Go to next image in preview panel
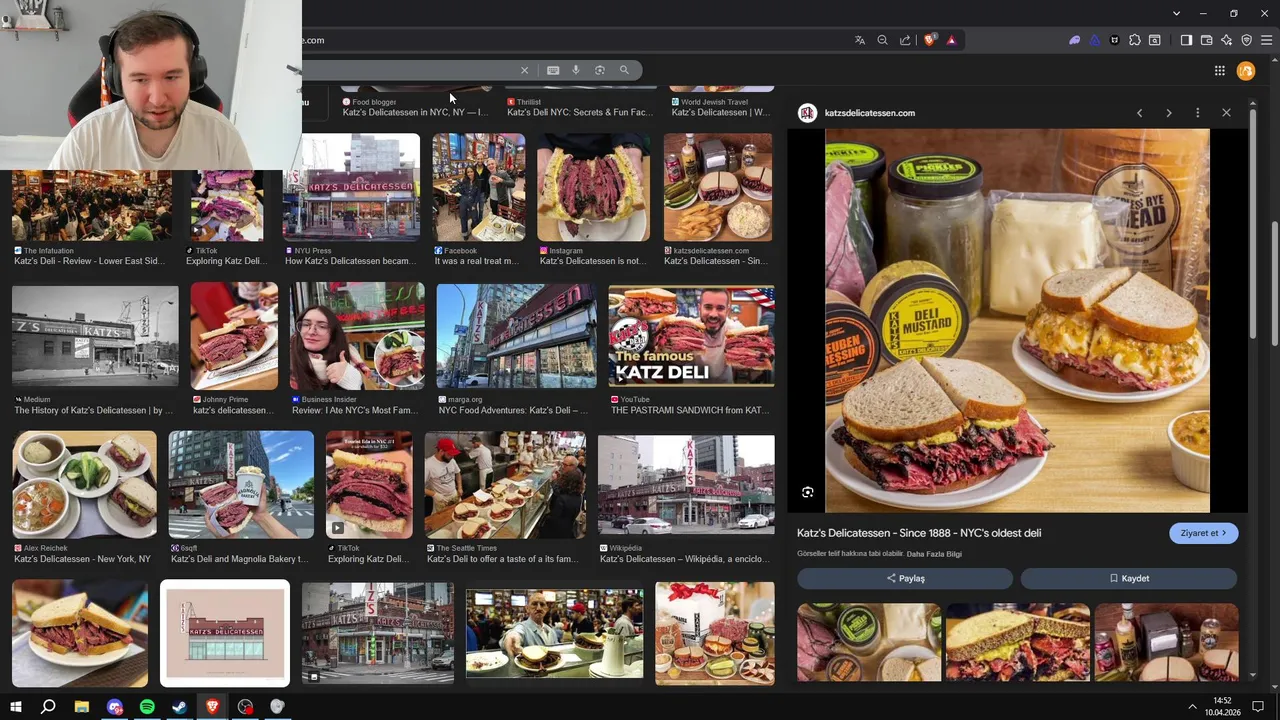1280x720 pixels. click(1168, 113)
